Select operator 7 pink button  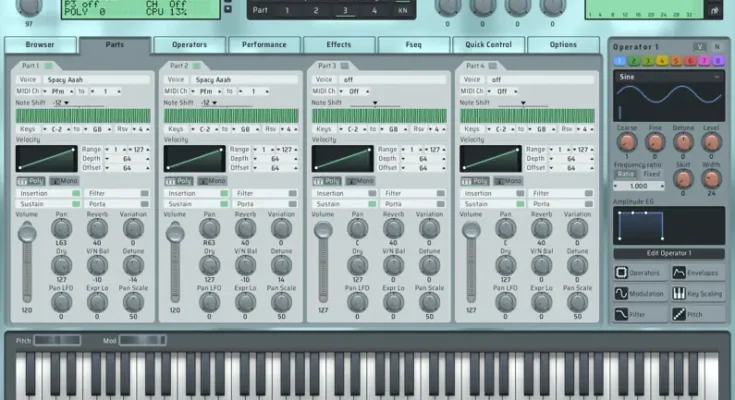point(704,60)
